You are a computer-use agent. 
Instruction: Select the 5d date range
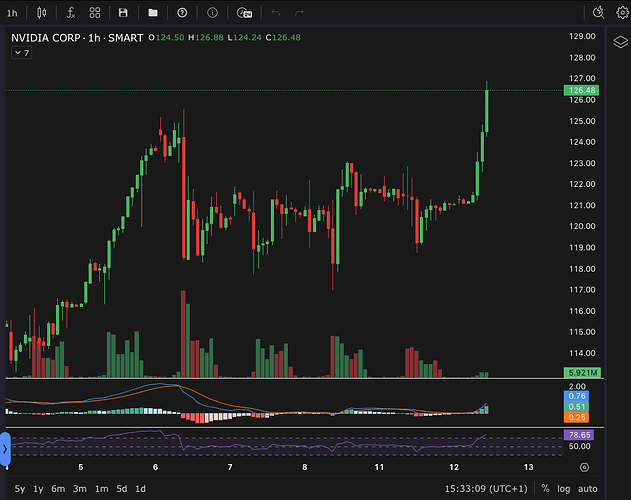pos(122,489)
